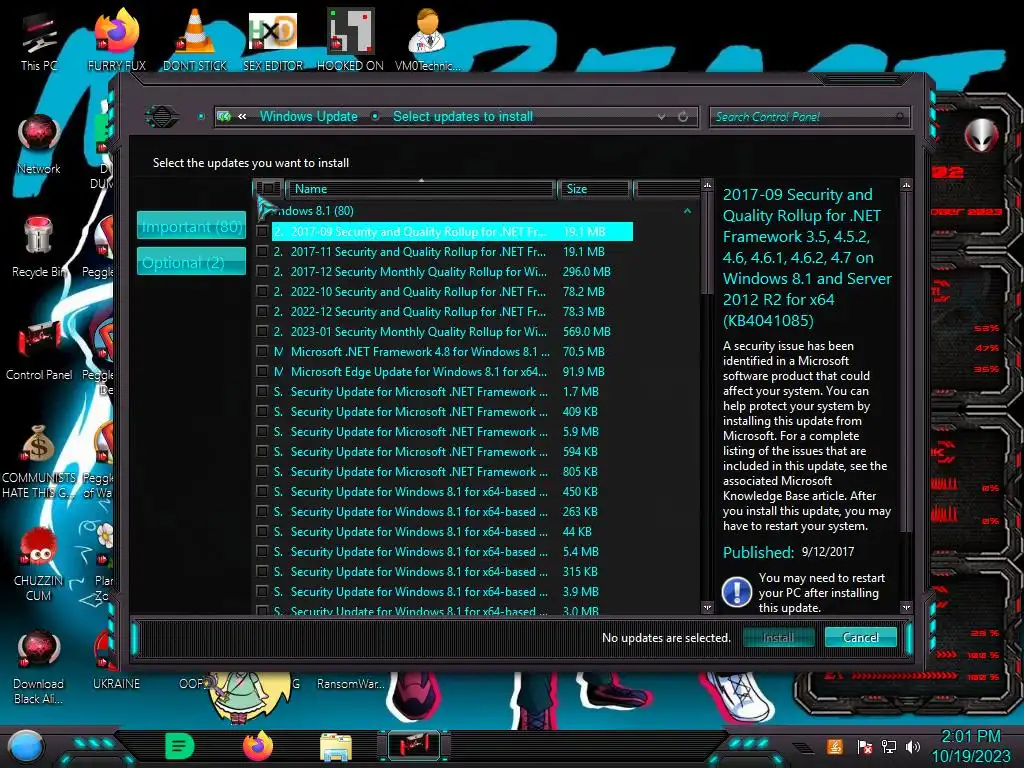Select the 5.4 MB Security Update for Windows 8.1

point(444,552)
